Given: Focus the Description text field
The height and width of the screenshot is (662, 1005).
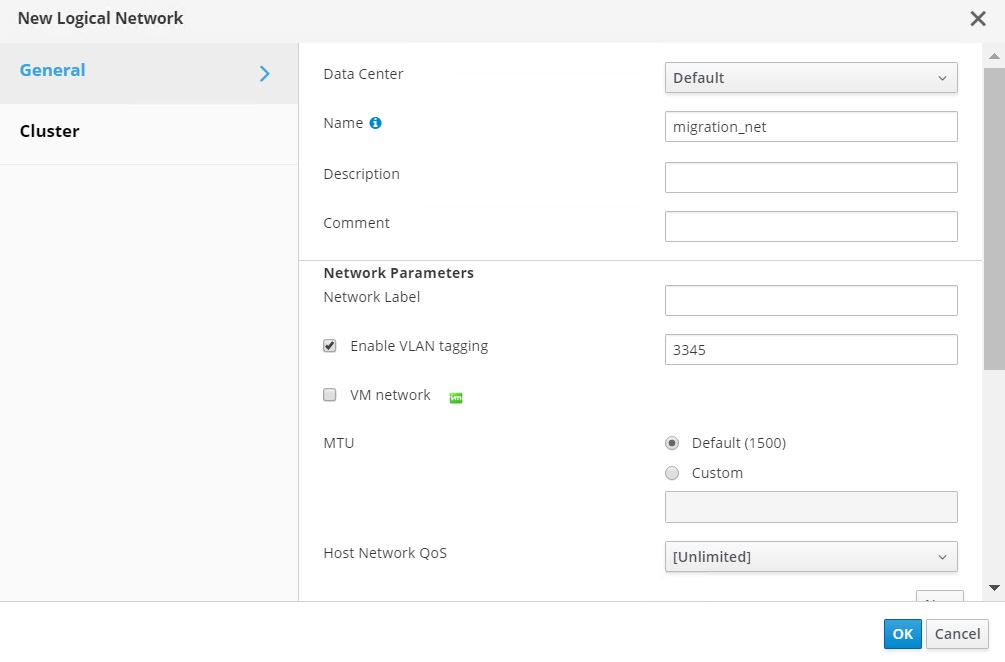Looking at the screenshot, I should (x=810, y=177).
